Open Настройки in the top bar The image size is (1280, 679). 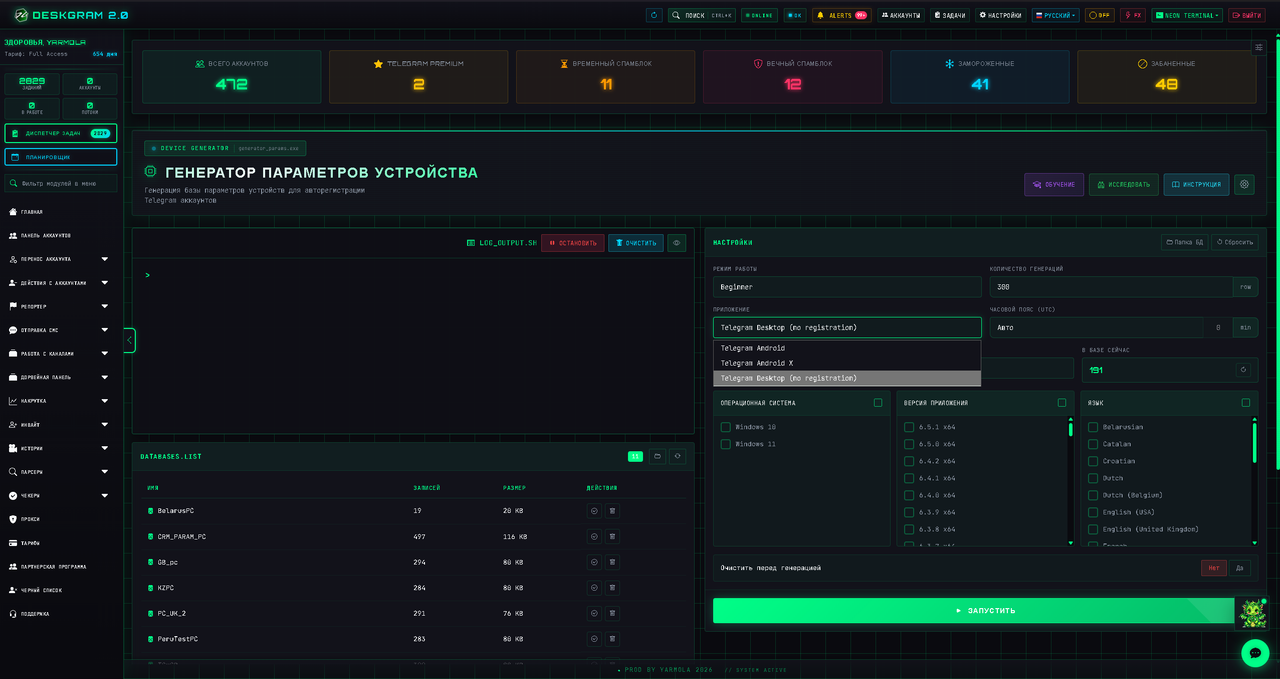pyautogui.click(x=1001, y=15)
